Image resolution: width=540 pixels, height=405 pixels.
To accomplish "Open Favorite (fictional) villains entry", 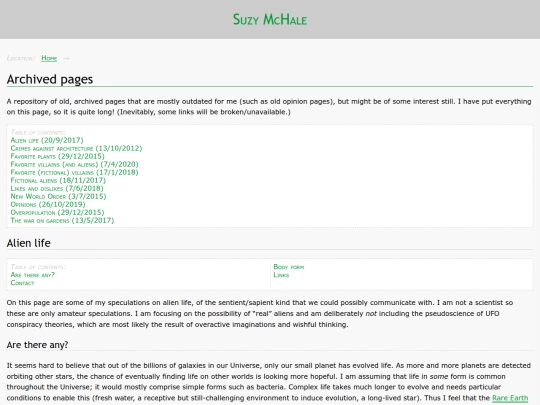I will (74, 172).
